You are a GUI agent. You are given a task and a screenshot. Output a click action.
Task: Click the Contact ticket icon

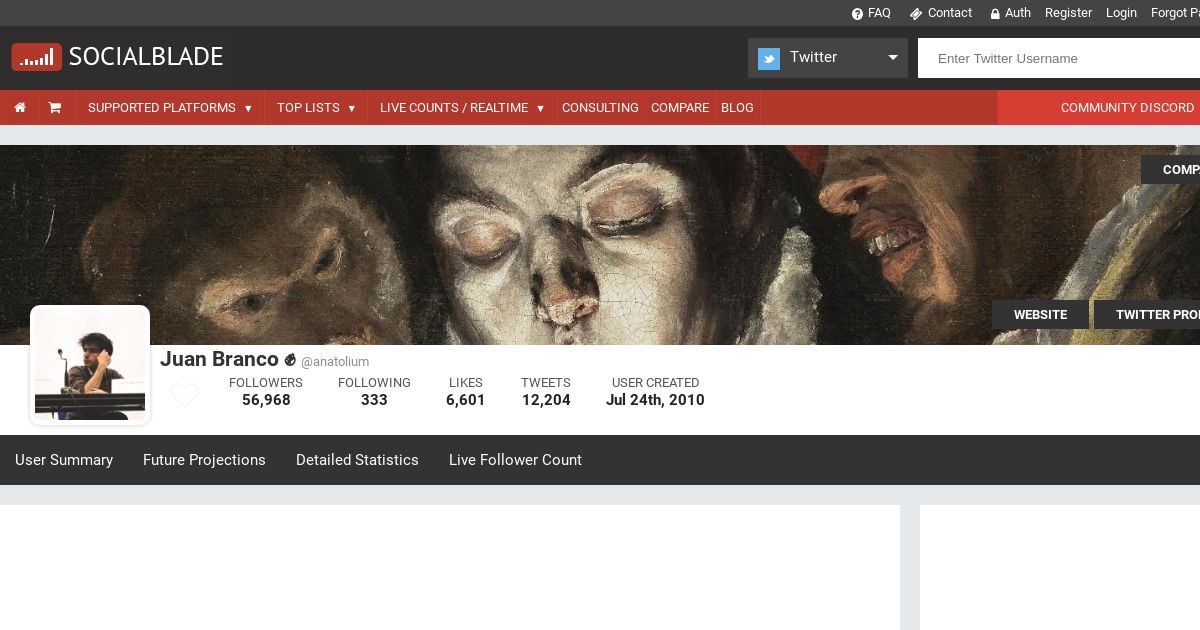[x=915, y=14]
